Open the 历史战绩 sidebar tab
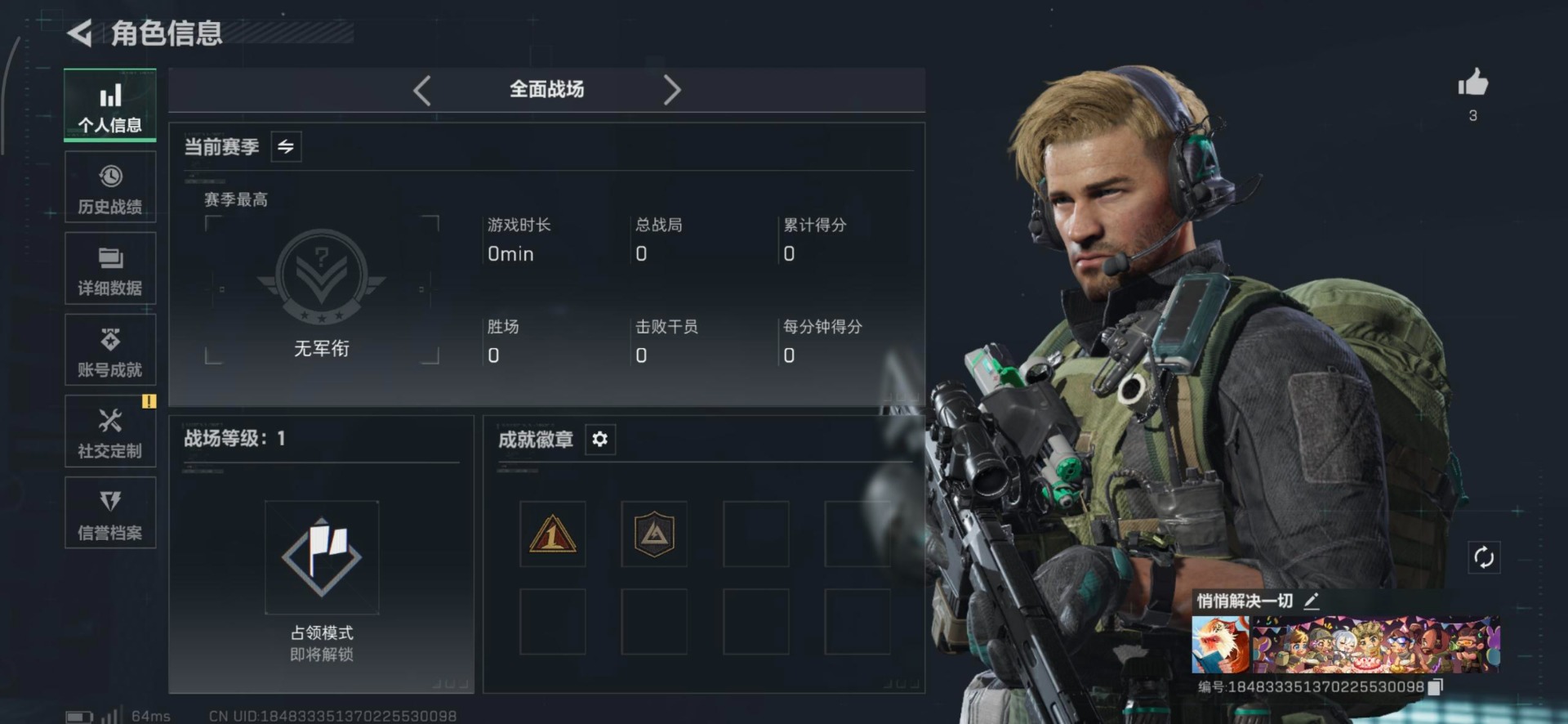This screenshot has width=1568, height=724. coord(110,188)
